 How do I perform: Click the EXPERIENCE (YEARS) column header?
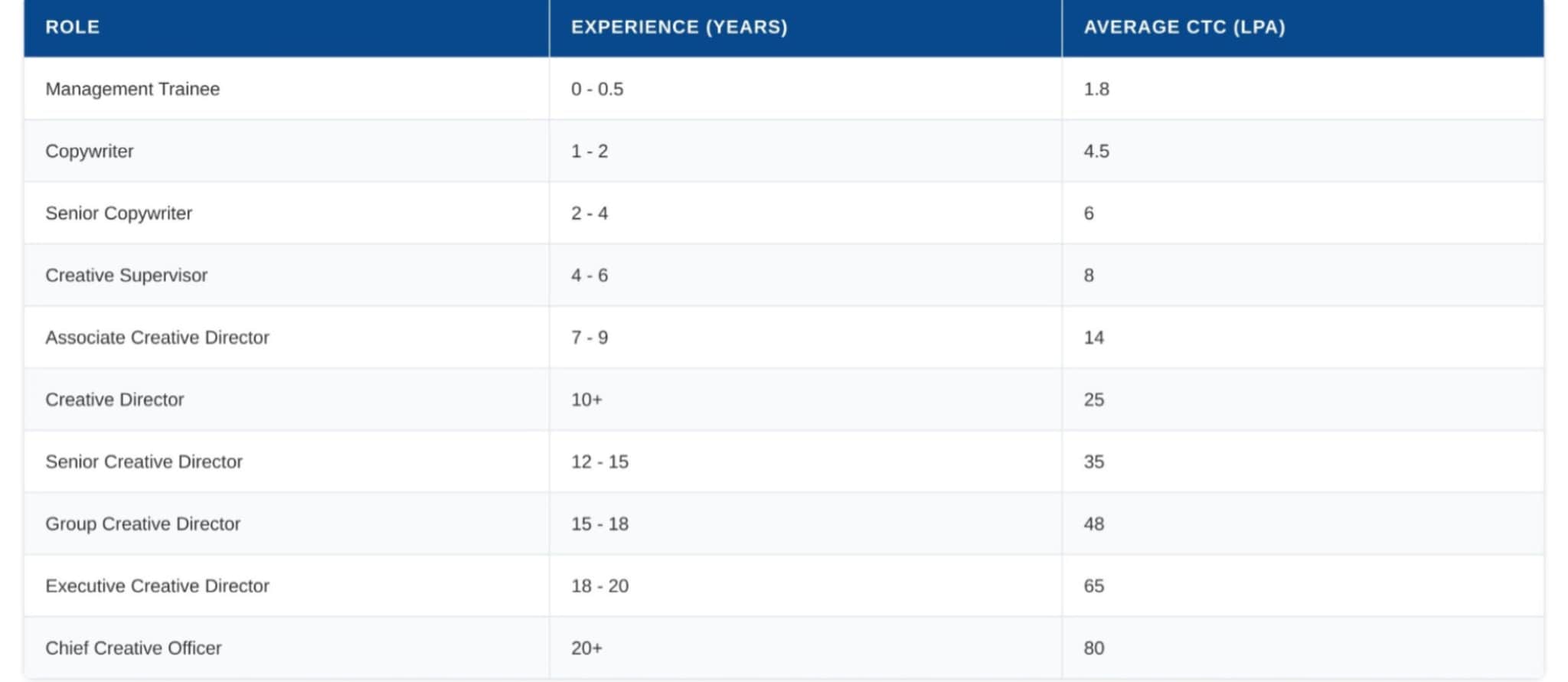[x=679, y=28]
